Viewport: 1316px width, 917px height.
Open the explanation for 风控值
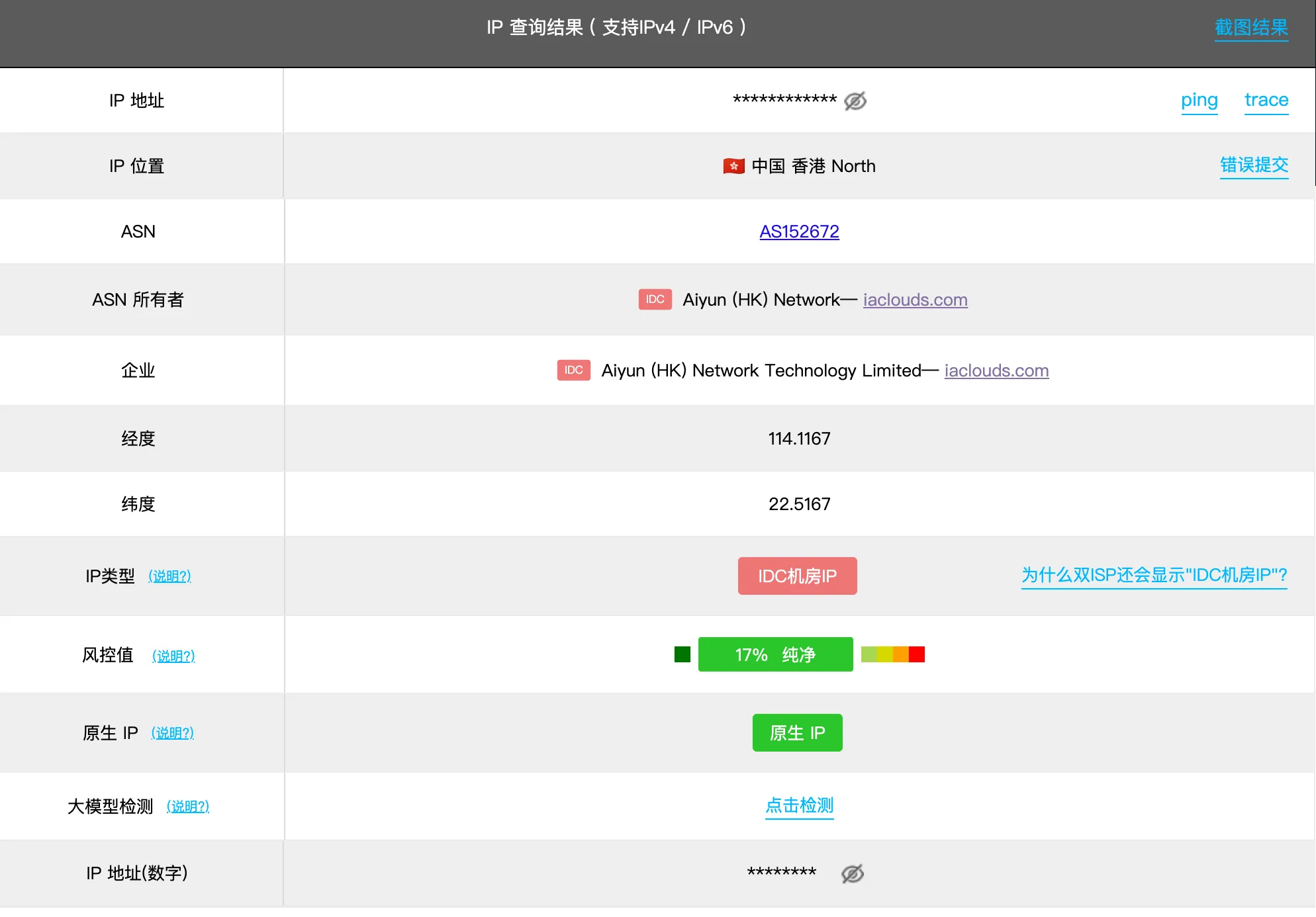173,656
